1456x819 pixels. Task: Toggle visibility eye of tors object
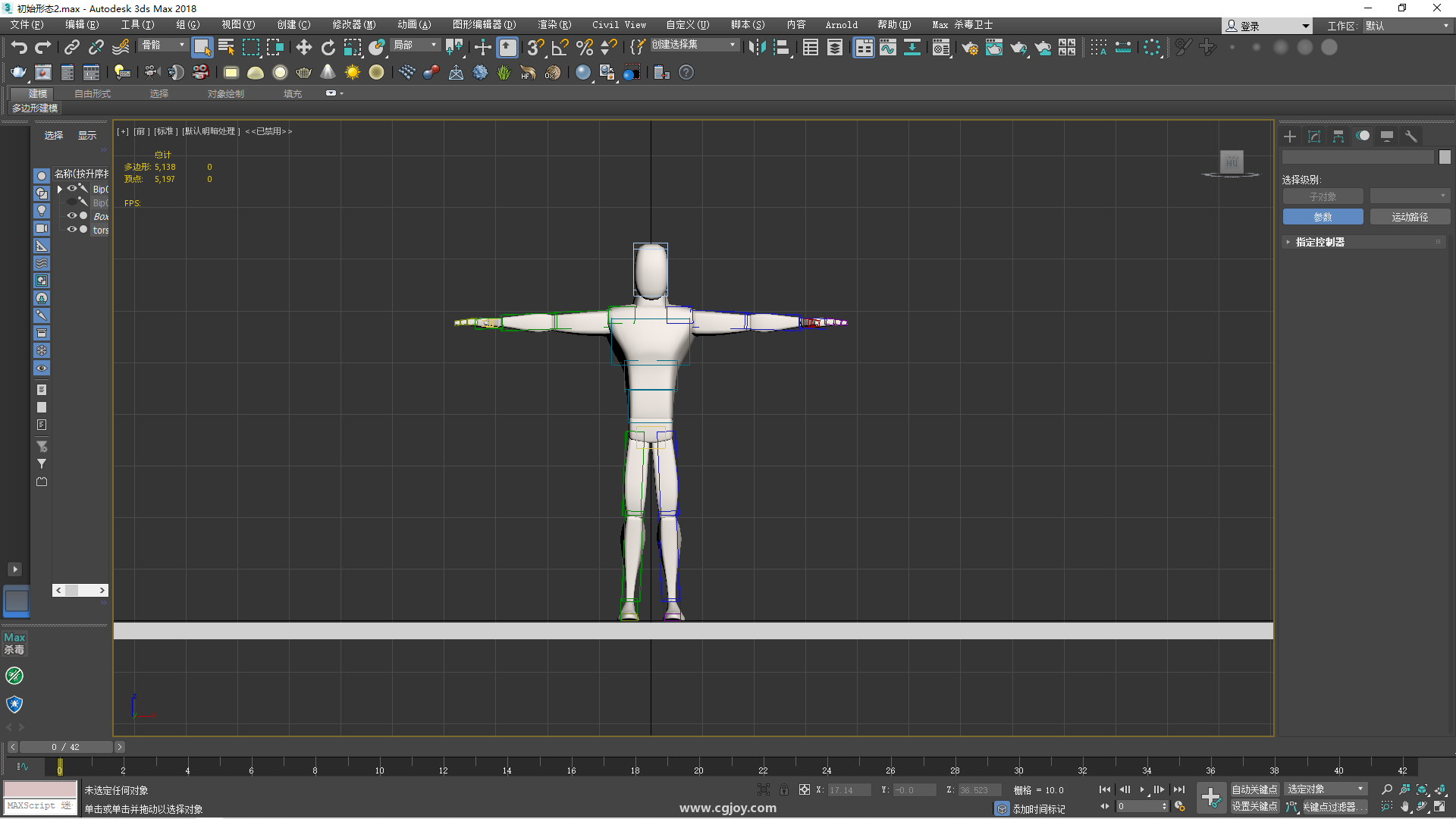pos(72,230)
